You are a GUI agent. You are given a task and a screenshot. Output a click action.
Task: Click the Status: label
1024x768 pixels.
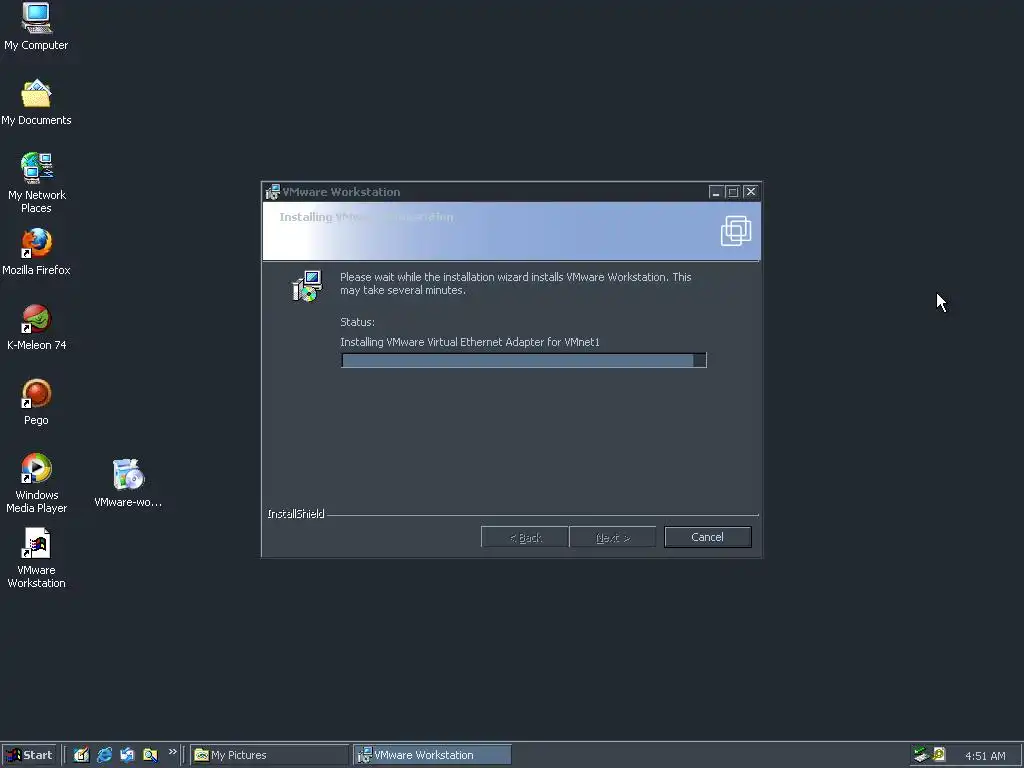357,322
